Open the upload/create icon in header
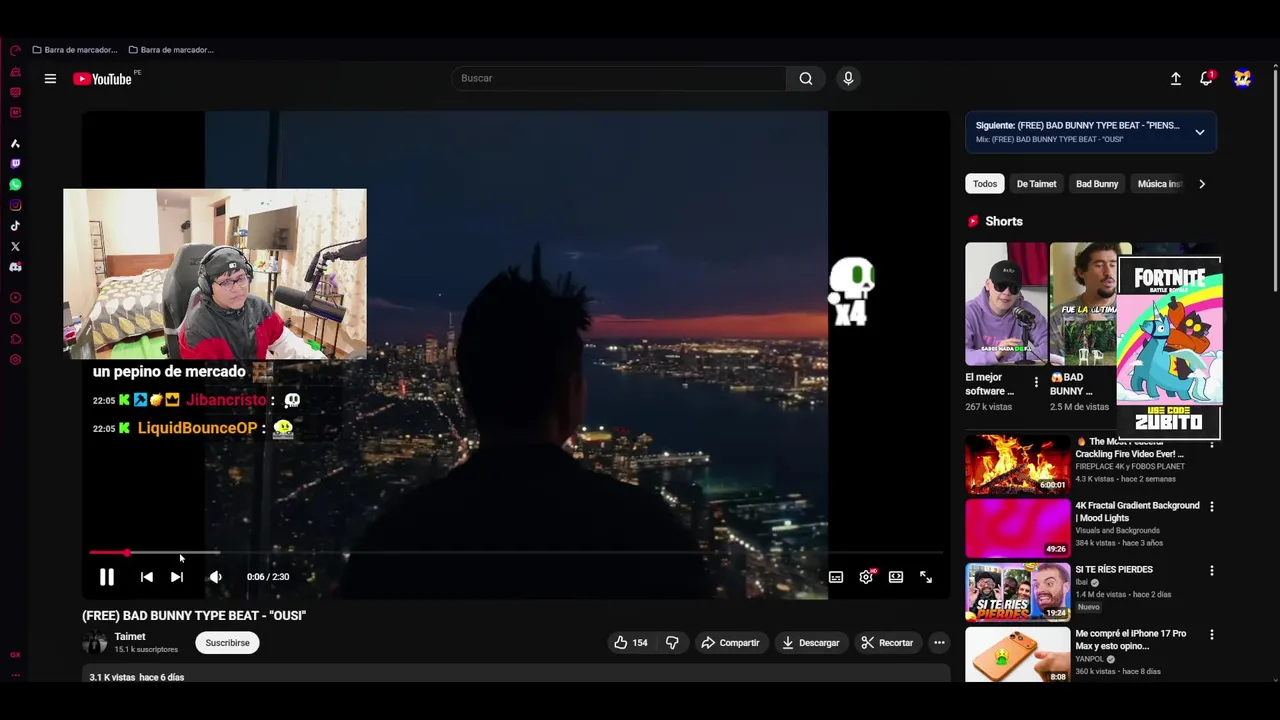The height and width of the screenshot is (720, 1280). (x=1176, y=79)
